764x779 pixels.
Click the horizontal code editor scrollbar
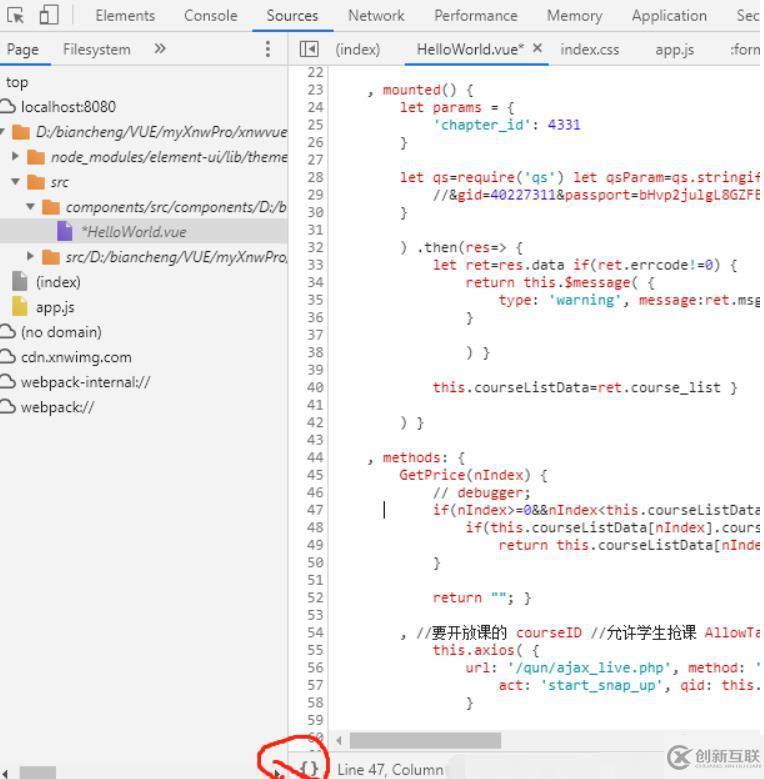point(425,740)
